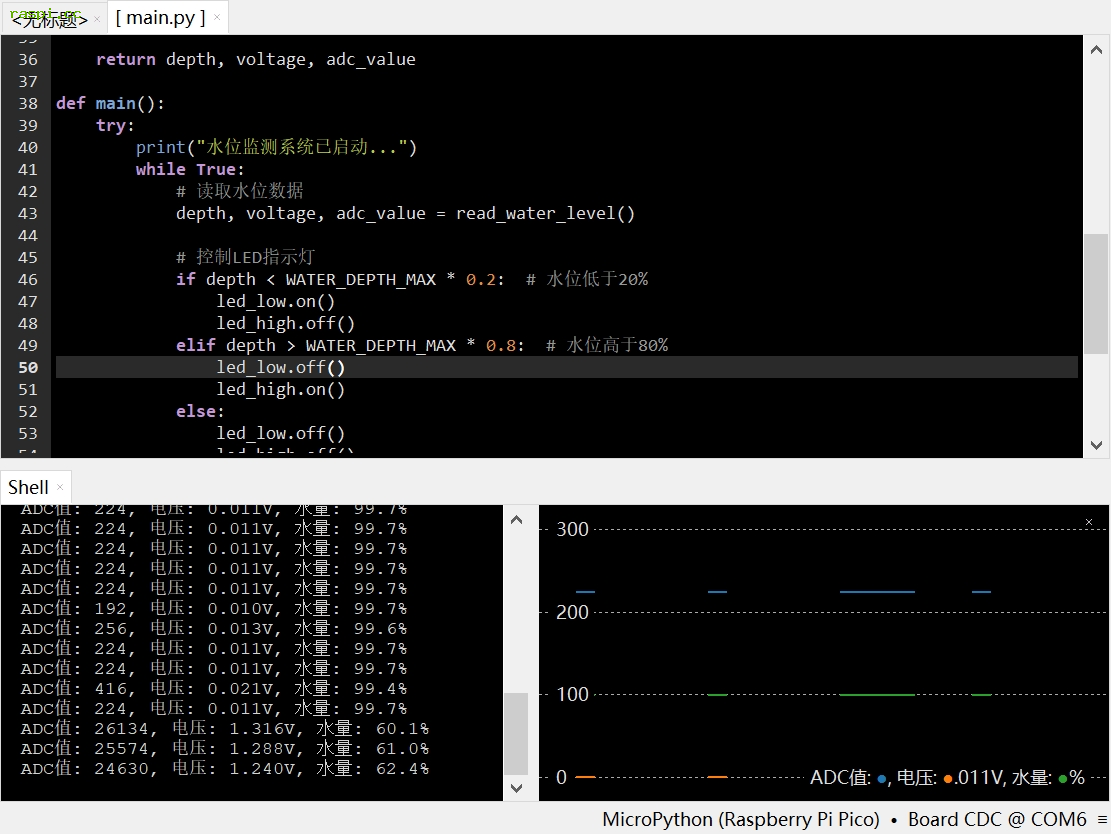Switch to the <无标题> editor tab
1111x834 pixels.
pyautogui.click(x=48, y=19)
